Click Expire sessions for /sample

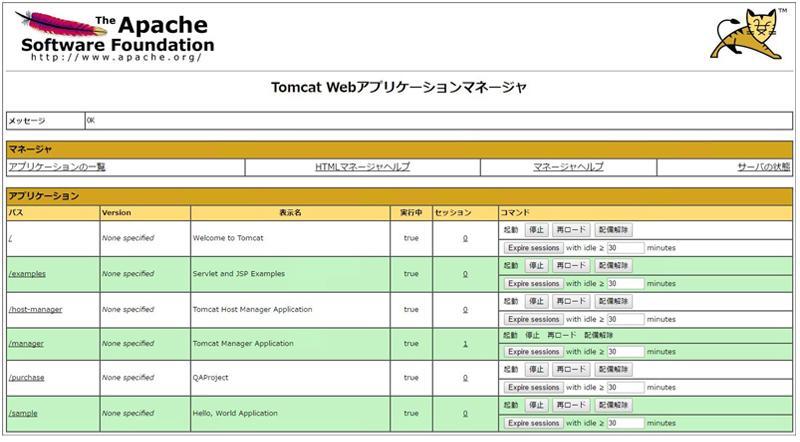click(534, 424)
